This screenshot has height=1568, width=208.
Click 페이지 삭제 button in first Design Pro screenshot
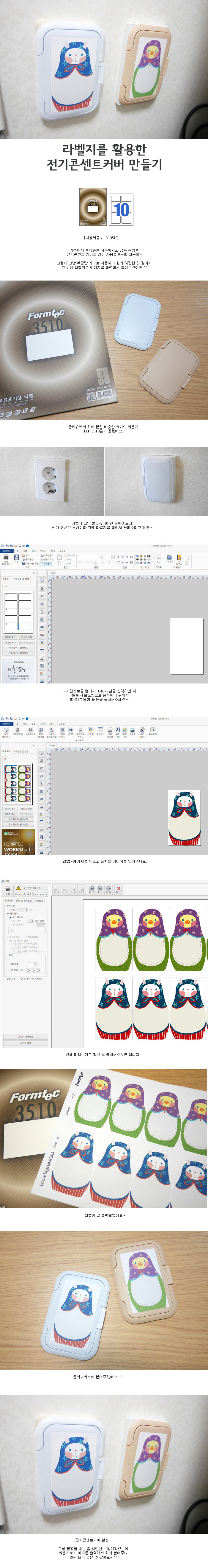tap(27, 637)
